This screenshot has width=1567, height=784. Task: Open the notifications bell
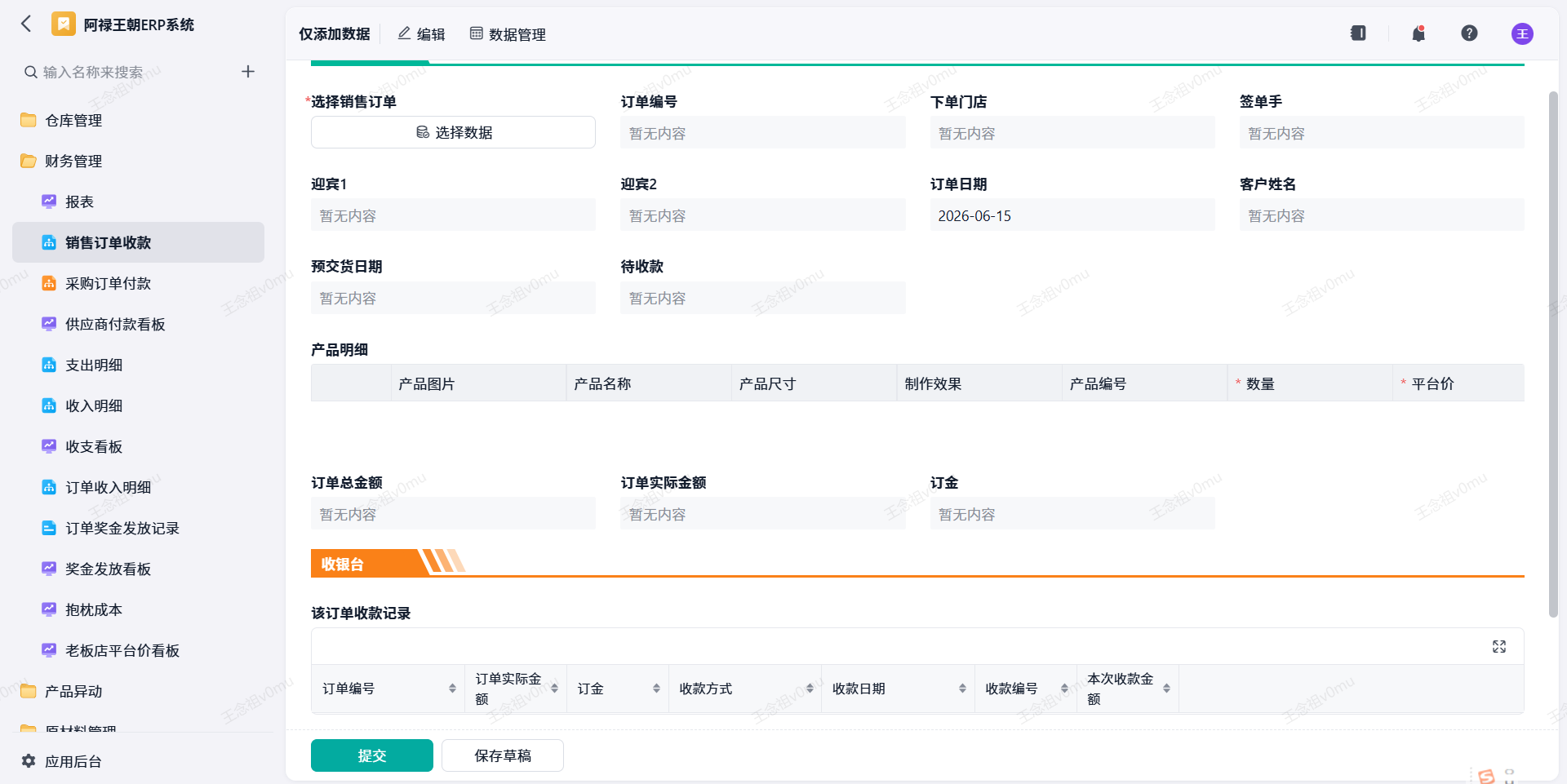1418,33
